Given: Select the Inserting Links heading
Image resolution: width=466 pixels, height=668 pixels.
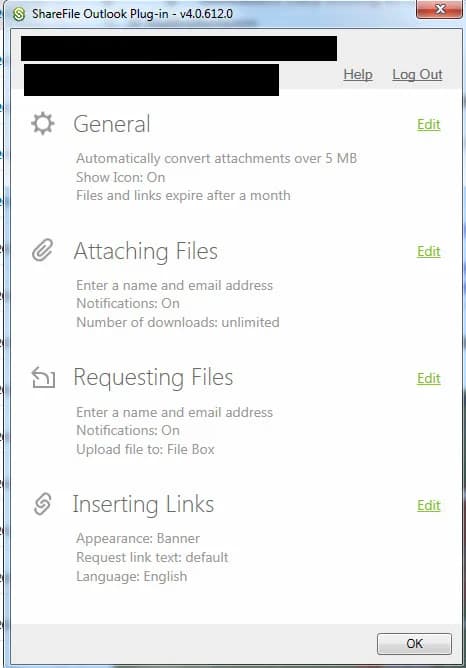Looking at the screenshot, I should [x=143, y=504].
